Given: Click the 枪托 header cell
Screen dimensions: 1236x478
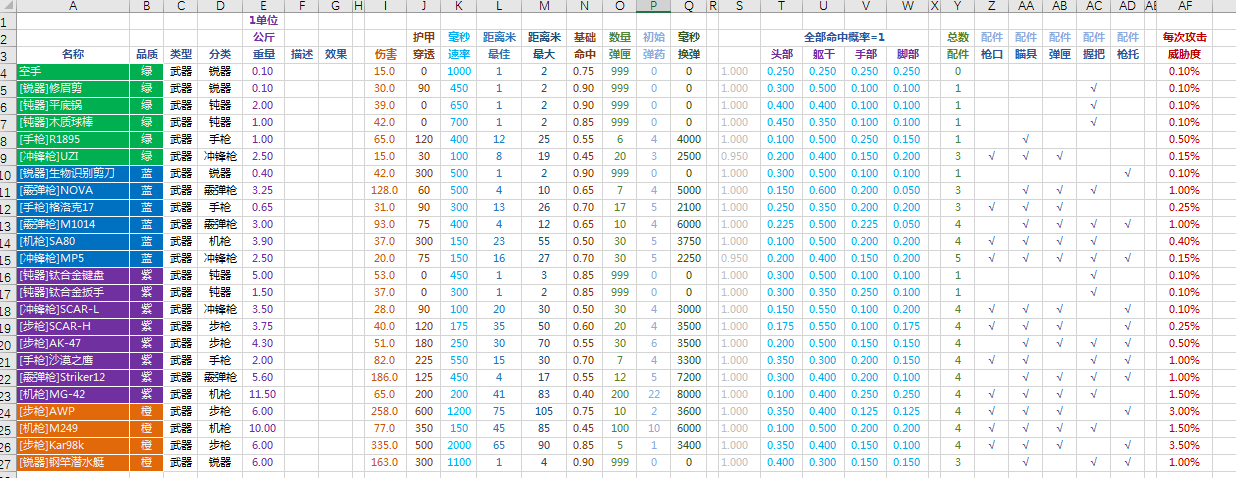Looking at the screenshot, I should pyautogui.click(x=1127, y=54).
